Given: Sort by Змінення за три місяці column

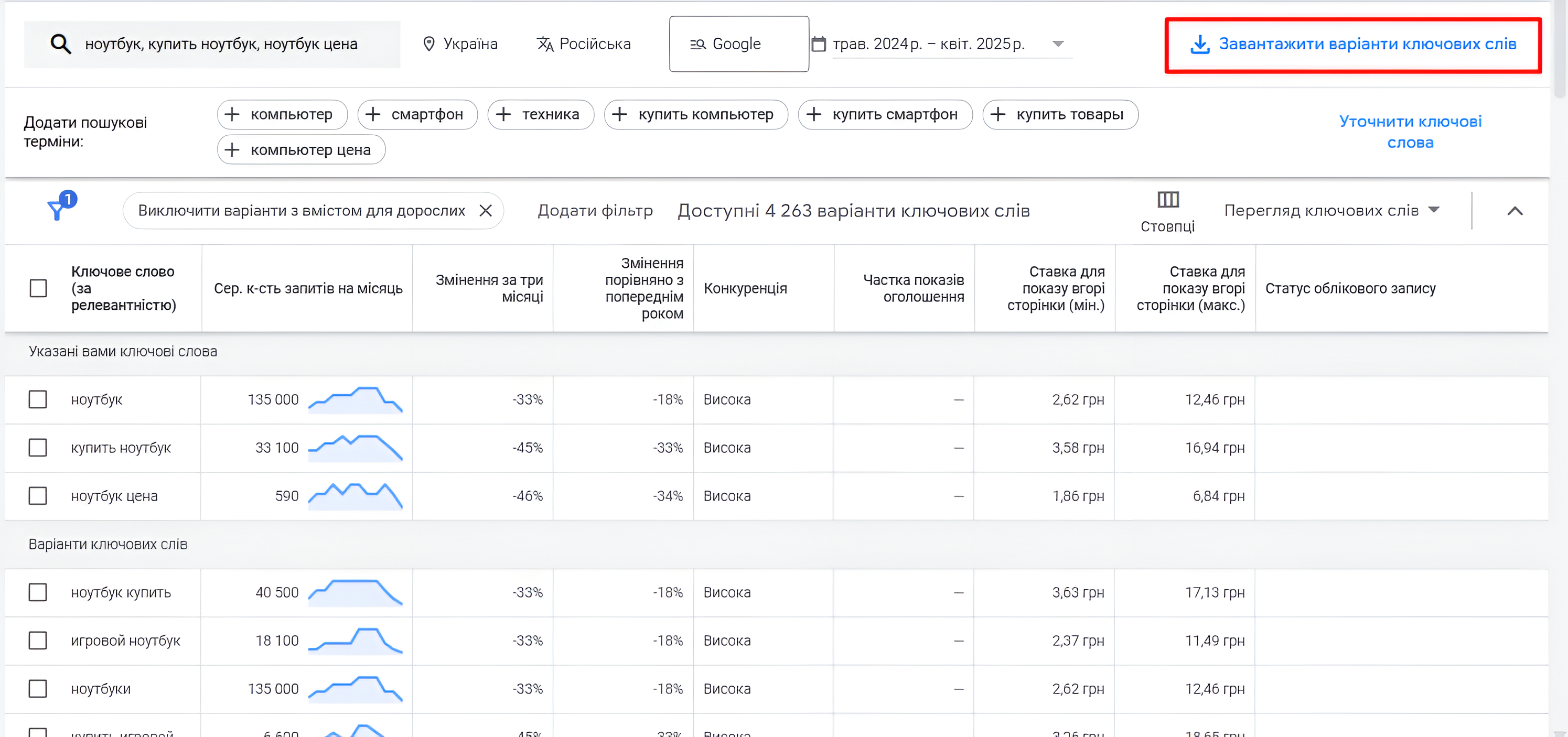Looking at the screenshot, I should coord(489,288).
